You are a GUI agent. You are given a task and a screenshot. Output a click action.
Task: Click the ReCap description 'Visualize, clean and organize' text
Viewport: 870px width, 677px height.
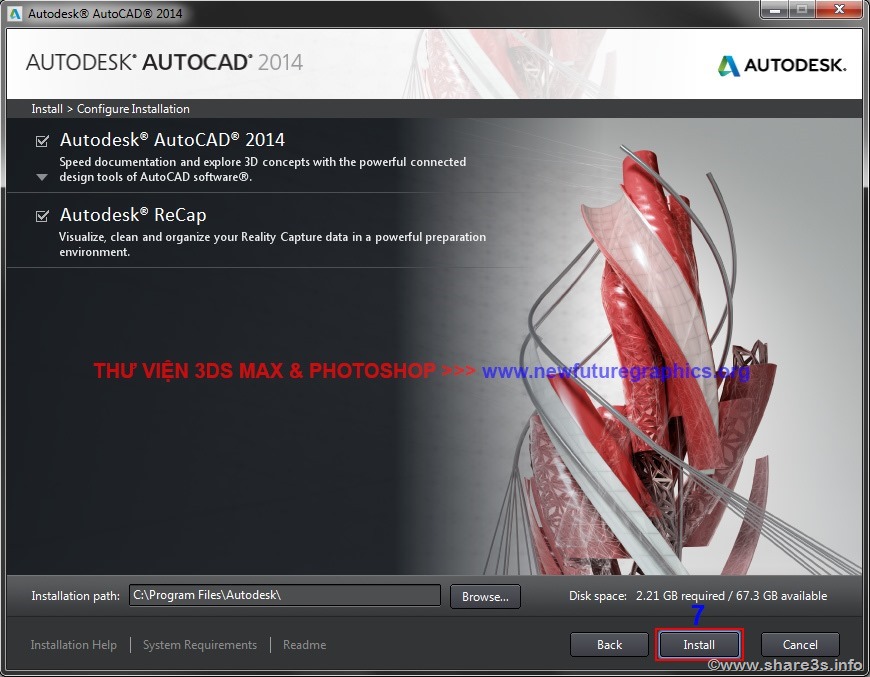[x=272, y=244]
